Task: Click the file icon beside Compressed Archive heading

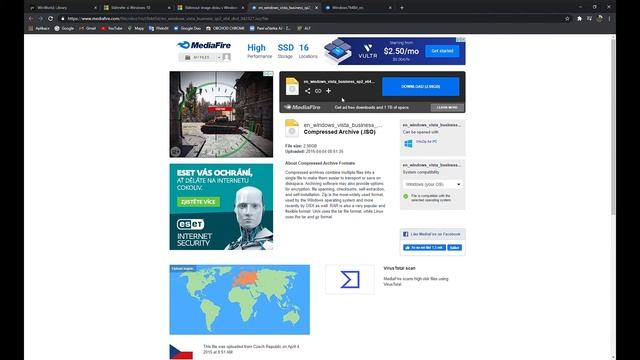Action: pos(292,128)
